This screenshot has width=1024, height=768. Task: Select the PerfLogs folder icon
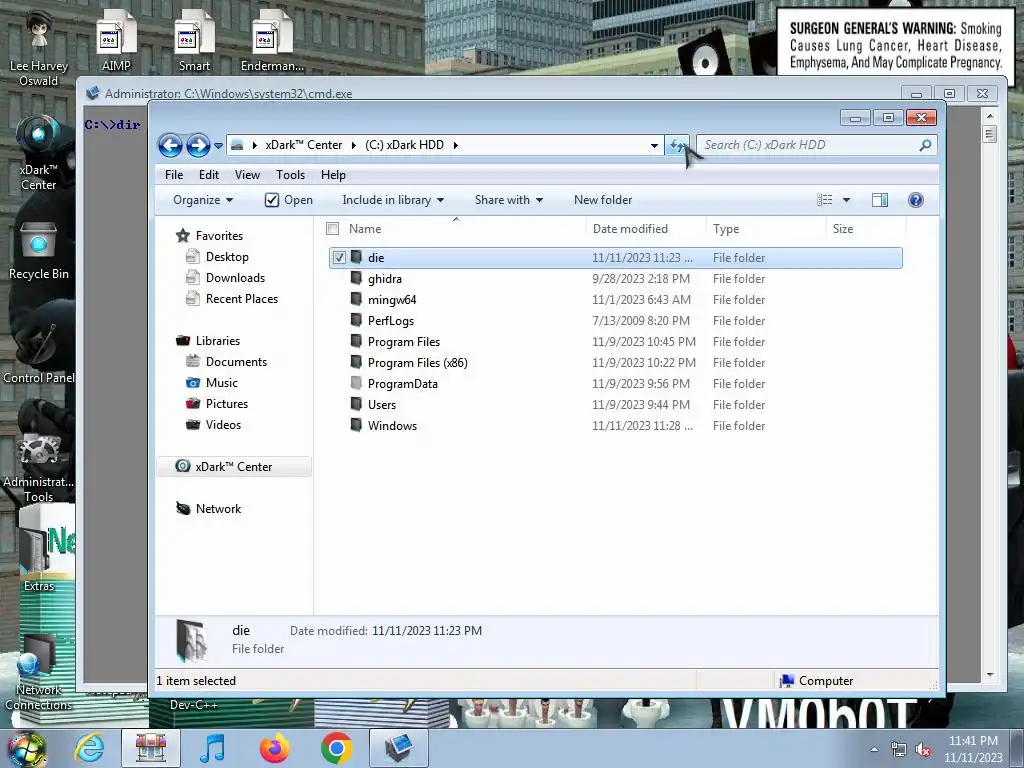point(356,320)
